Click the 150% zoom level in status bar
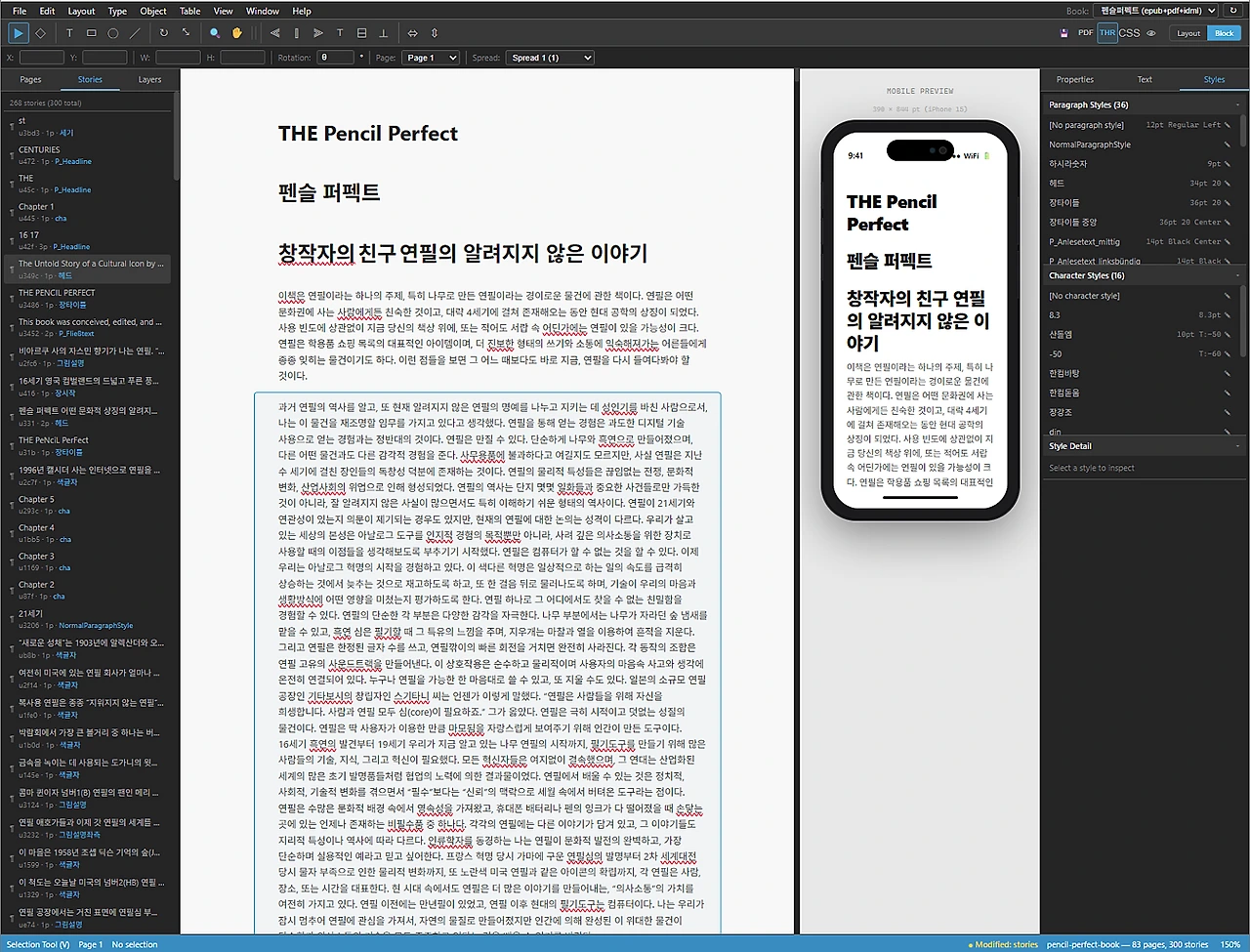Image resolution: width=1250 pixels, height=952 pixels. coord(1230,944)
